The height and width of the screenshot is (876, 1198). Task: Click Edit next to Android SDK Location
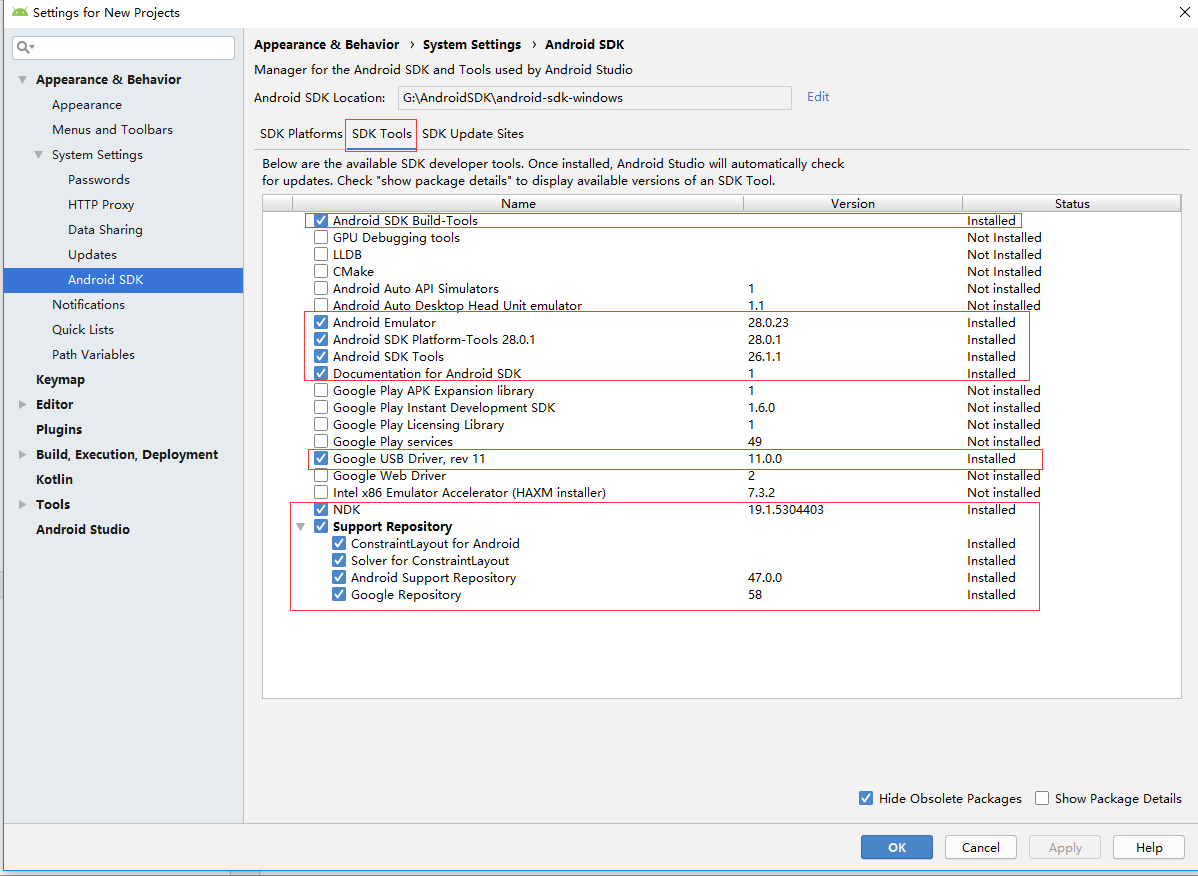coord(817,97)
